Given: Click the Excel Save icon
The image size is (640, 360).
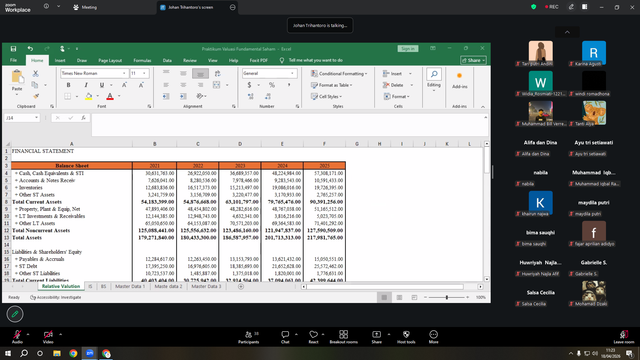Looking at the screenshot, I should click(13, 49).
